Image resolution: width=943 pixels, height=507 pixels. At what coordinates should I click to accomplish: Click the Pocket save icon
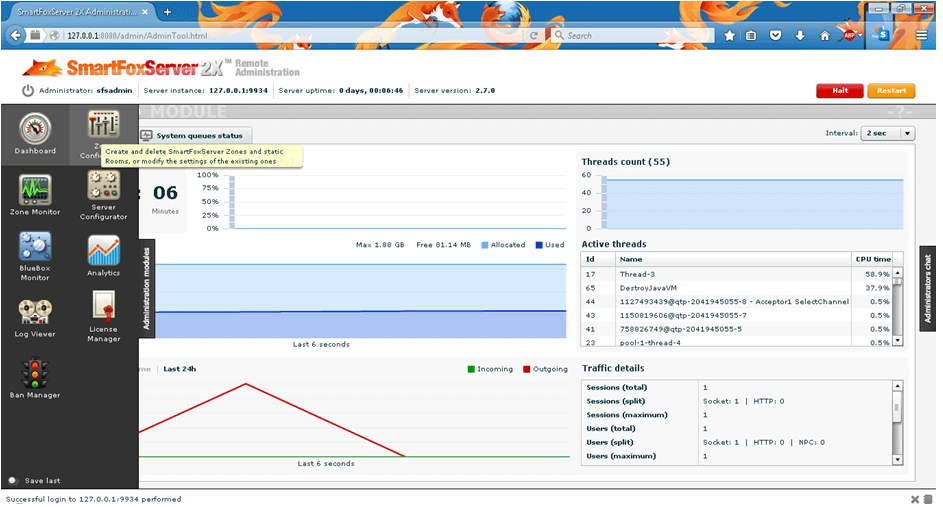point(776,35)
